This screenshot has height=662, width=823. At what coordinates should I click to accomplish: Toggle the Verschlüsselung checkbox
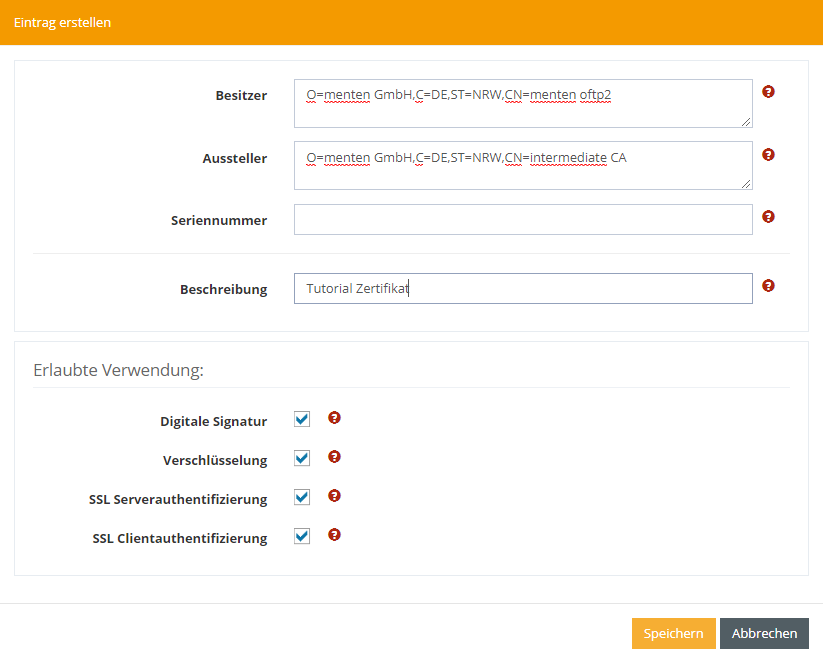pos(302,458)
